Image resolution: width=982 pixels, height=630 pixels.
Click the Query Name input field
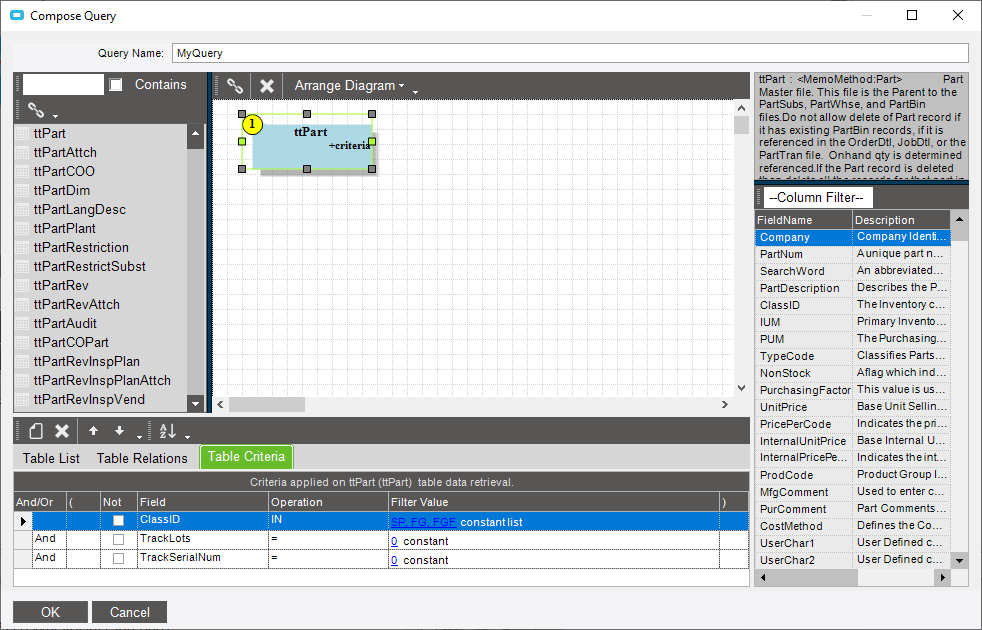coord(400,52)
